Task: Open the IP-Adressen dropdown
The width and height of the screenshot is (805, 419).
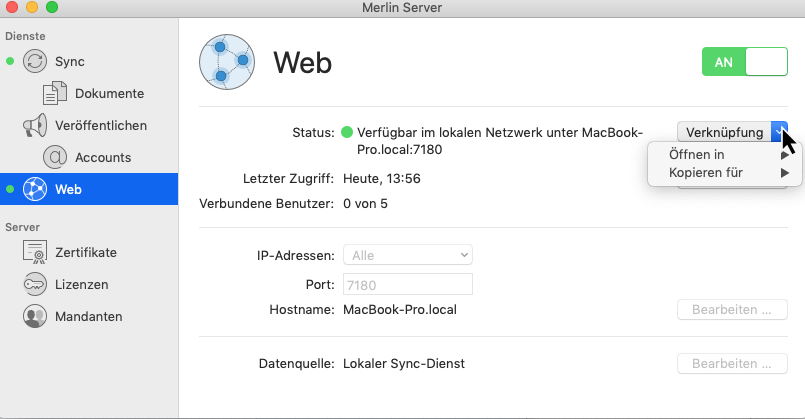Action: pyautogui.click(x=408, y=256)
